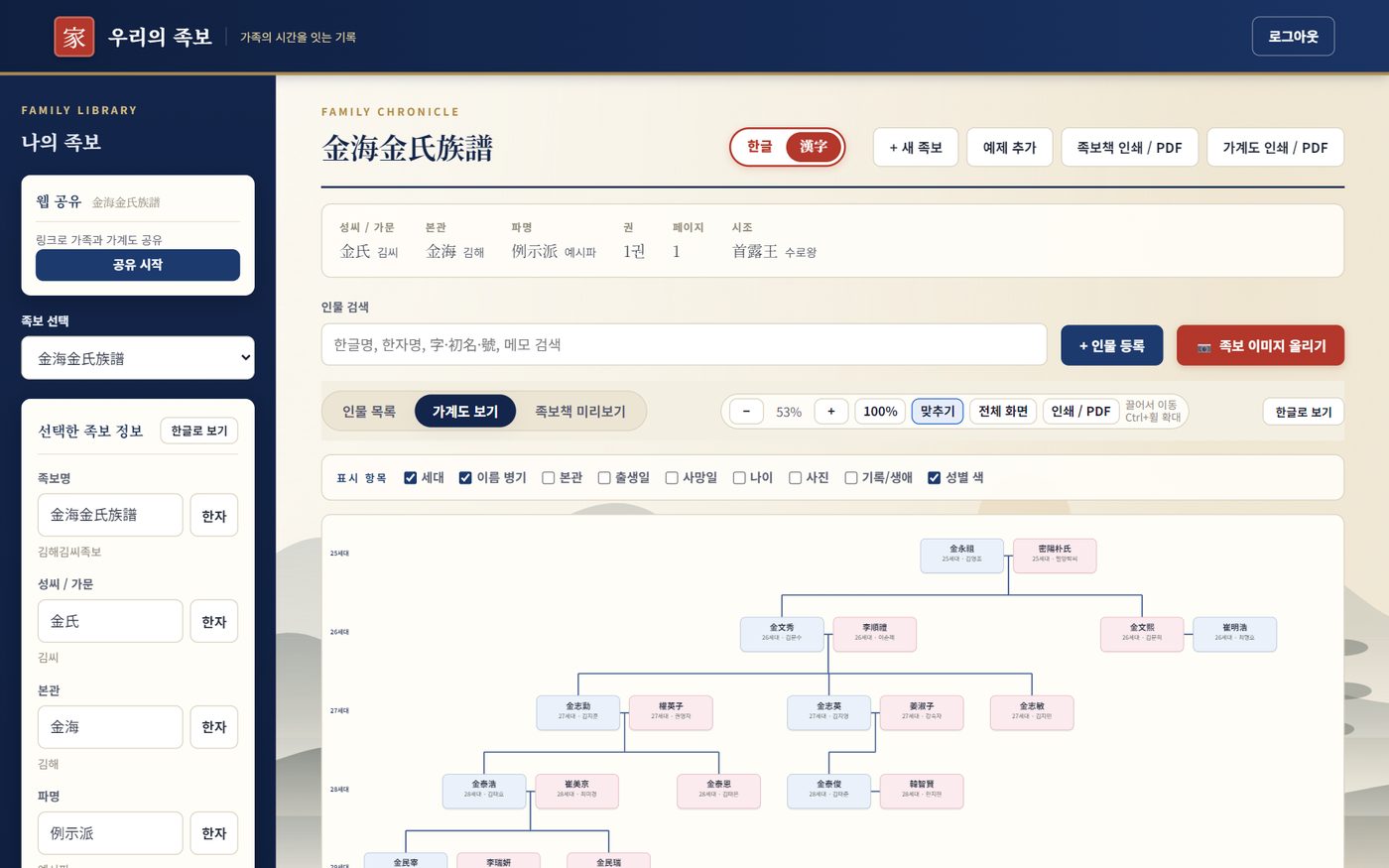Click 한글로 보기 in the tree toolbar
This screenshot has height=868, width=1389.
tap(1304, 412)
